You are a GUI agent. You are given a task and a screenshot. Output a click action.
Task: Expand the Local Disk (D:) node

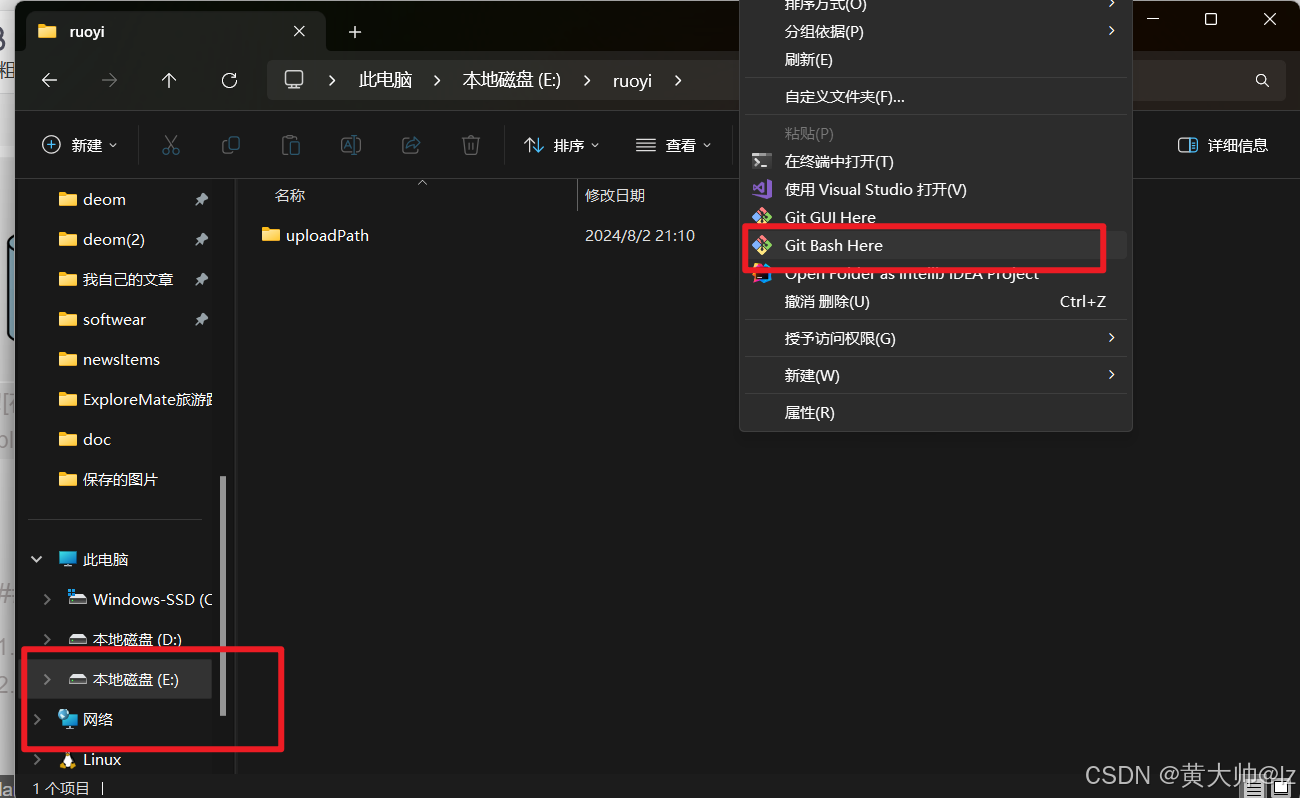pyautogui.click(x=47, y=640)
